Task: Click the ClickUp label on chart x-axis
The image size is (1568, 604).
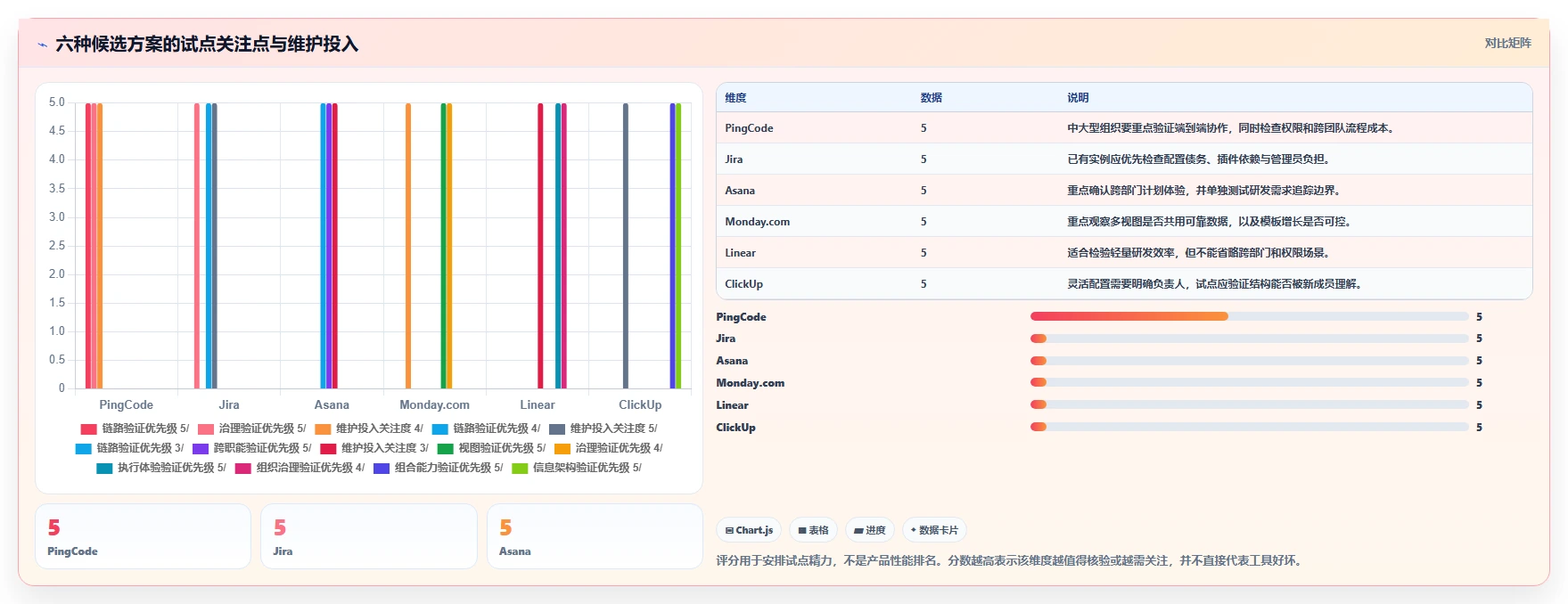Action: pyautogui.click(x=640, y=404)
